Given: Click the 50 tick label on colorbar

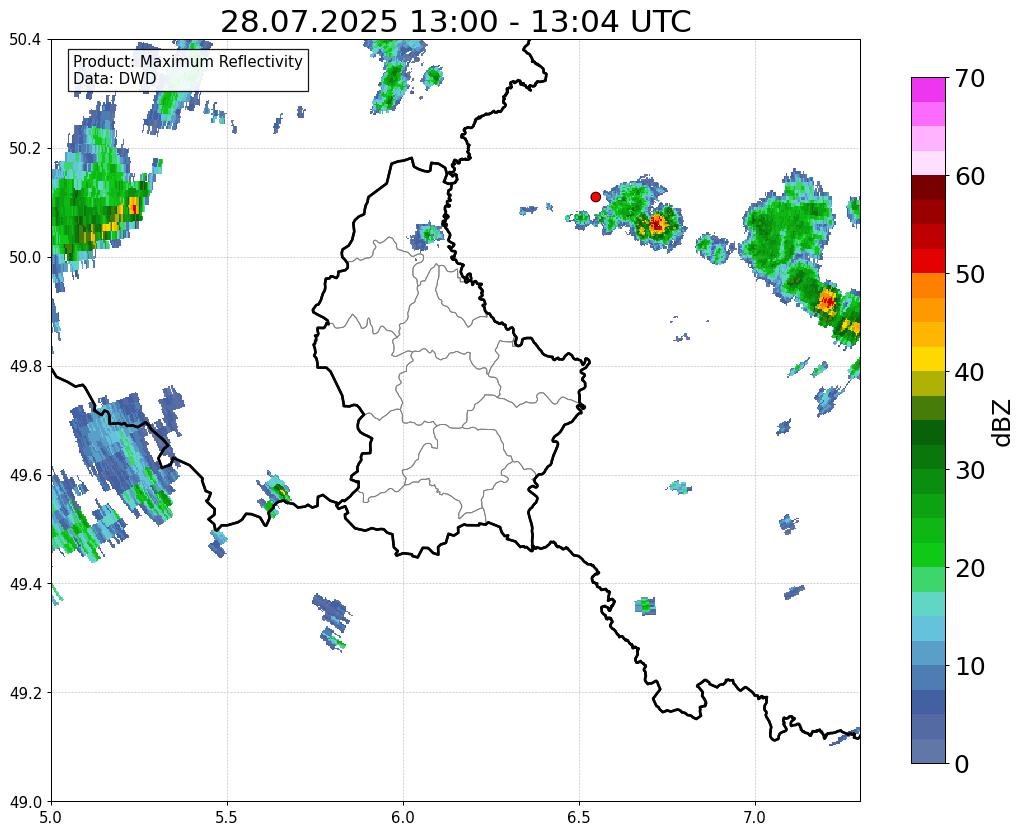Looking at the screenshot, I should 970,274.
